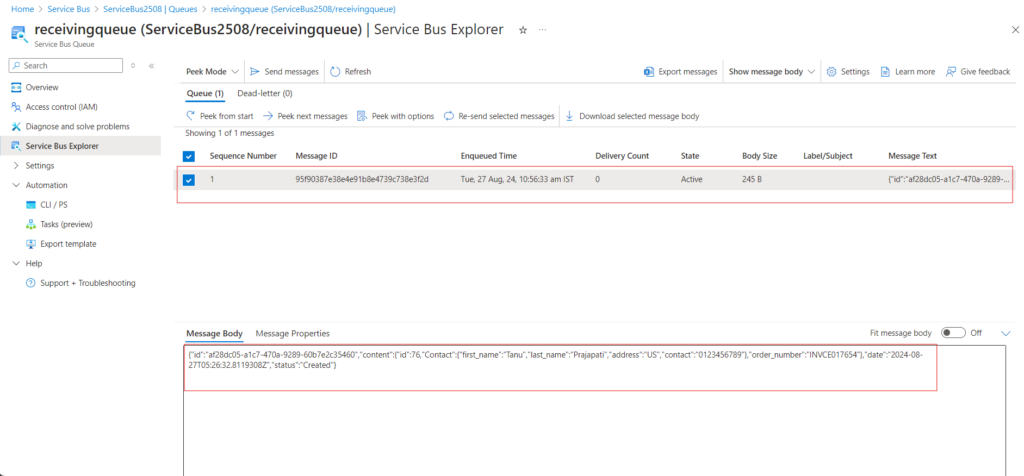Click Peek with options icon
Viewport: 1024px width, 476px height.
[361, 116]
